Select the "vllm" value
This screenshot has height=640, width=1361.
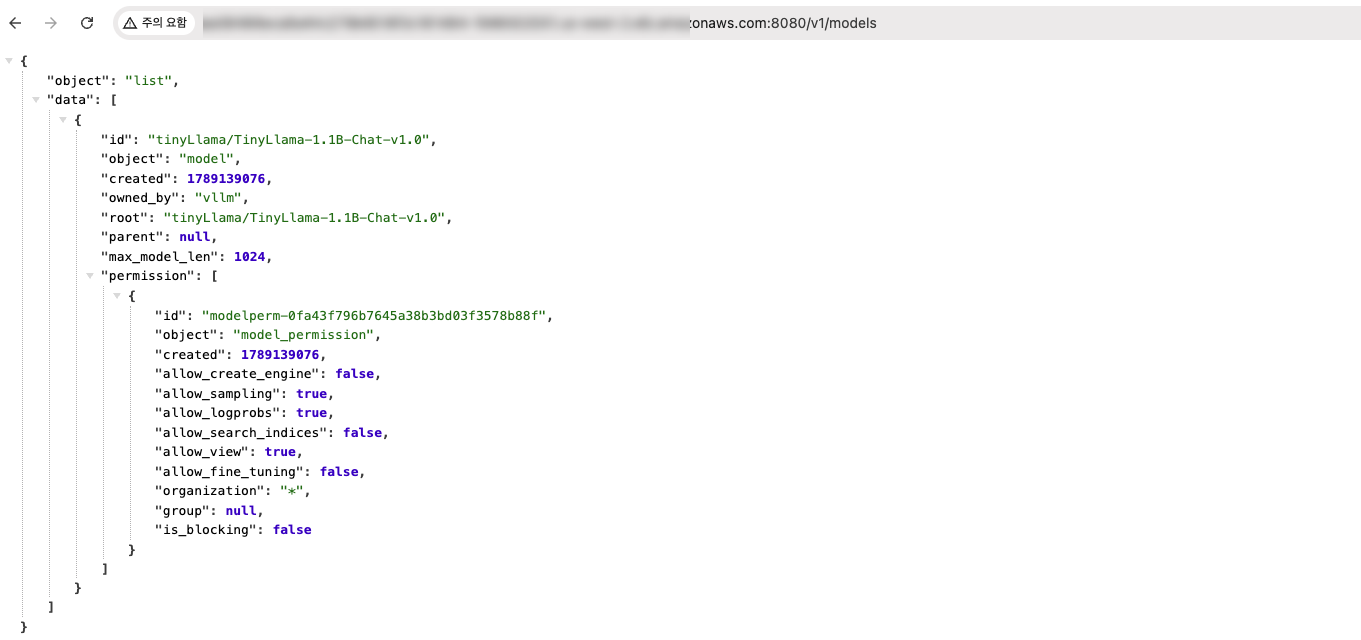click(x=218, y=198)
